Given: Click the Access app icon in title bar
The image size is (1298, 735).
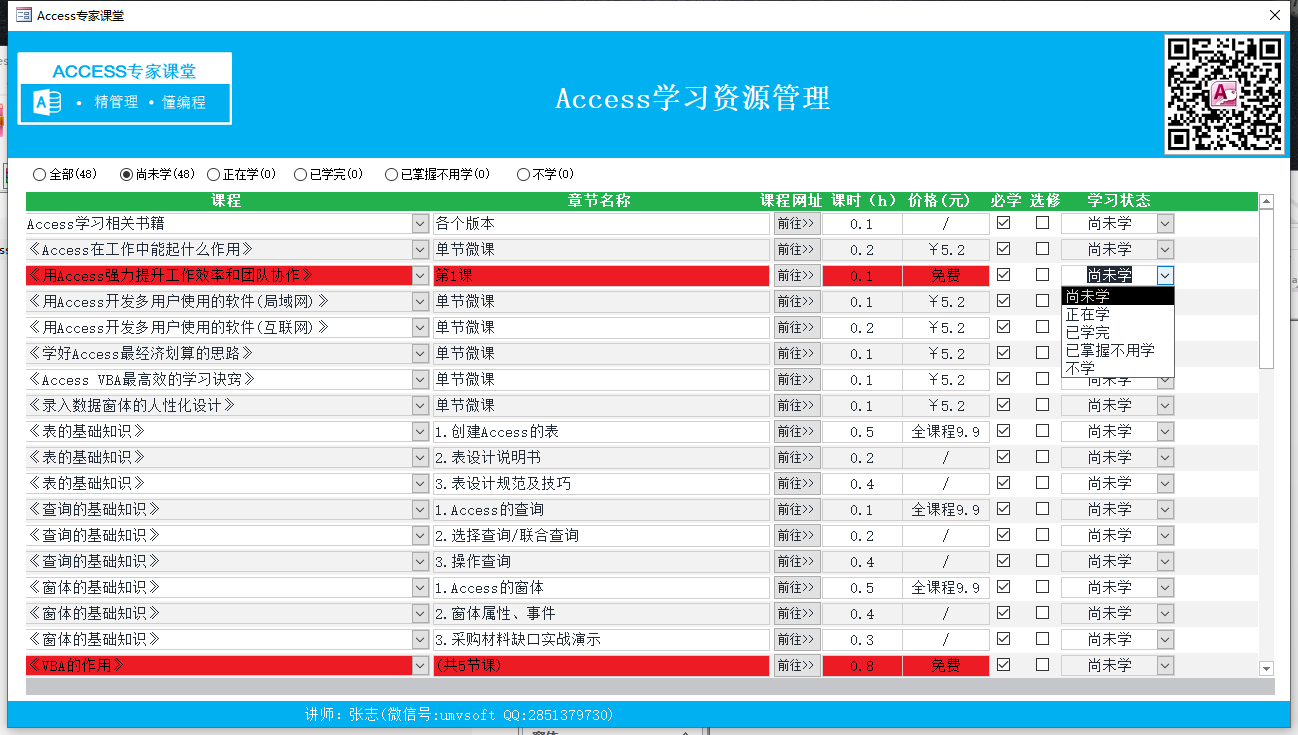Looking at the screenshot, I should (23, 15).
